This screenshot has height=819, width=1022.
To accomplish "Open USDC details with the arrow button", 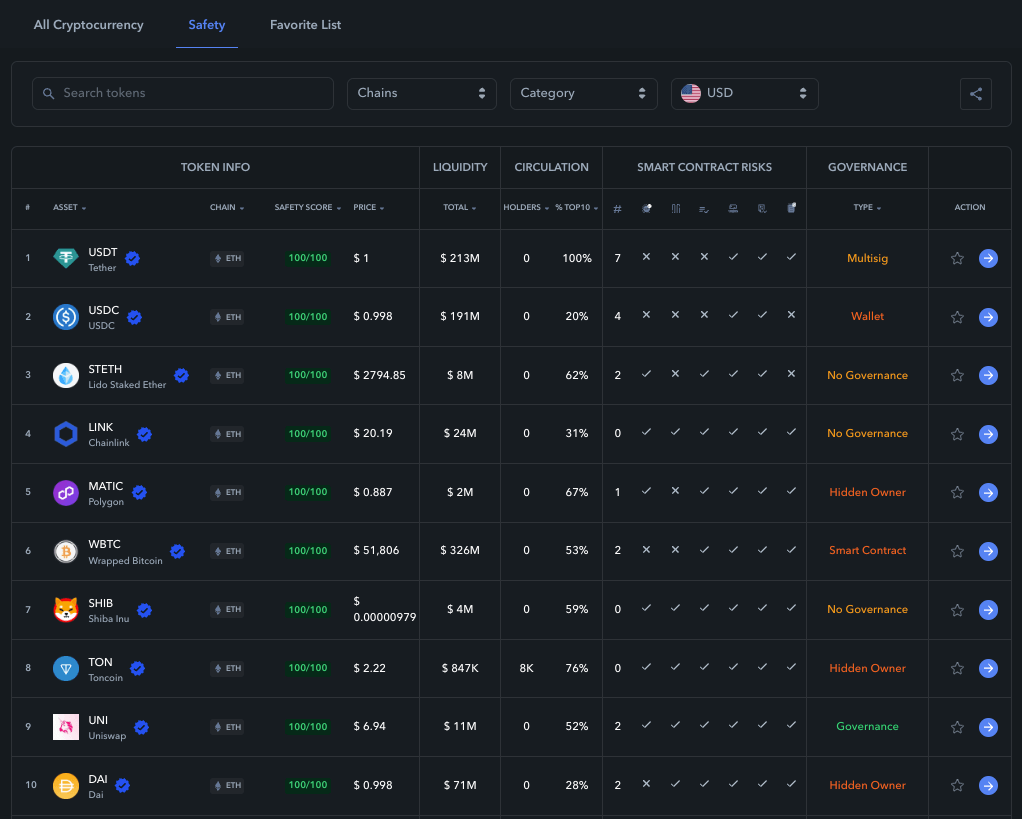I will [x=988, y=317].
